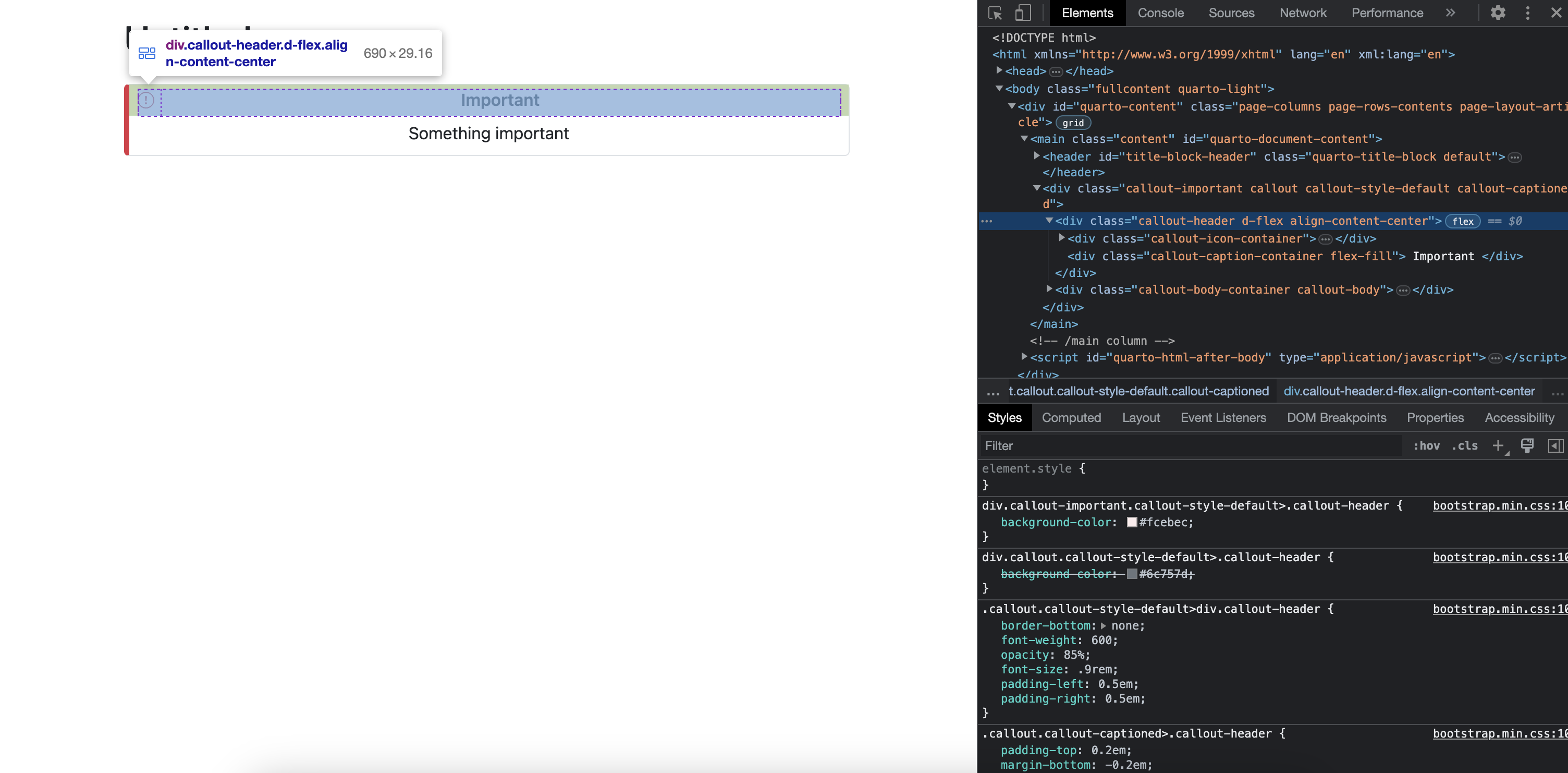Toggle the .cls class editor
1568x773 pixels.
pos(1464,446)
